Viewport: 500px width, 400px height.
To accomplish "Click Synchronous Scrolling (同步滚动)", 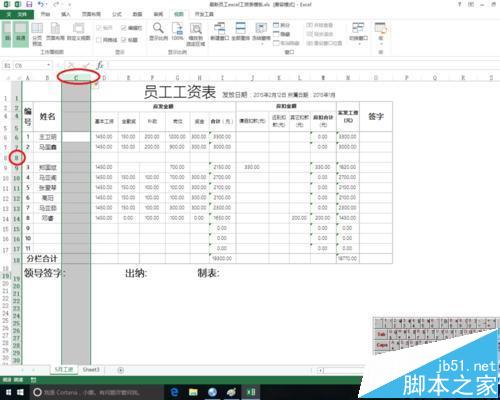I will pos(320,34).
